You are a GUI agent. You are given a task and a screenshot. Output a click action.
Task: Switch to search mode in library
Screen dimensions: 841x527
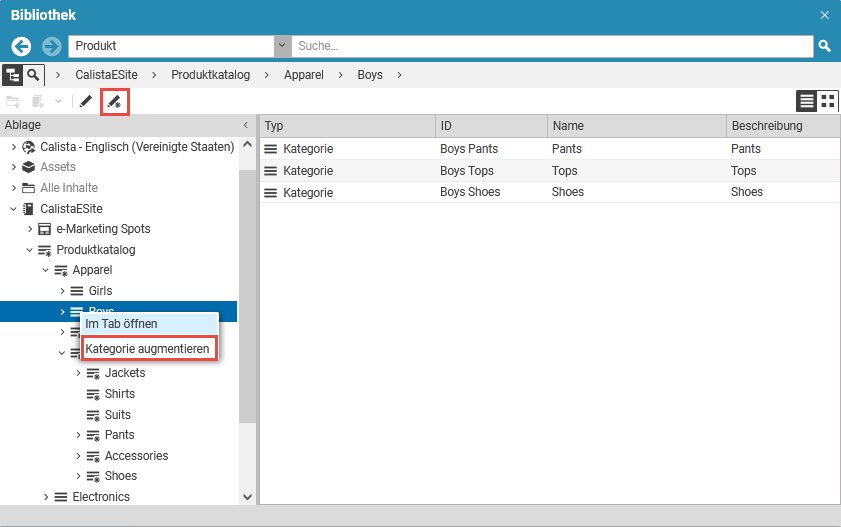35,75
